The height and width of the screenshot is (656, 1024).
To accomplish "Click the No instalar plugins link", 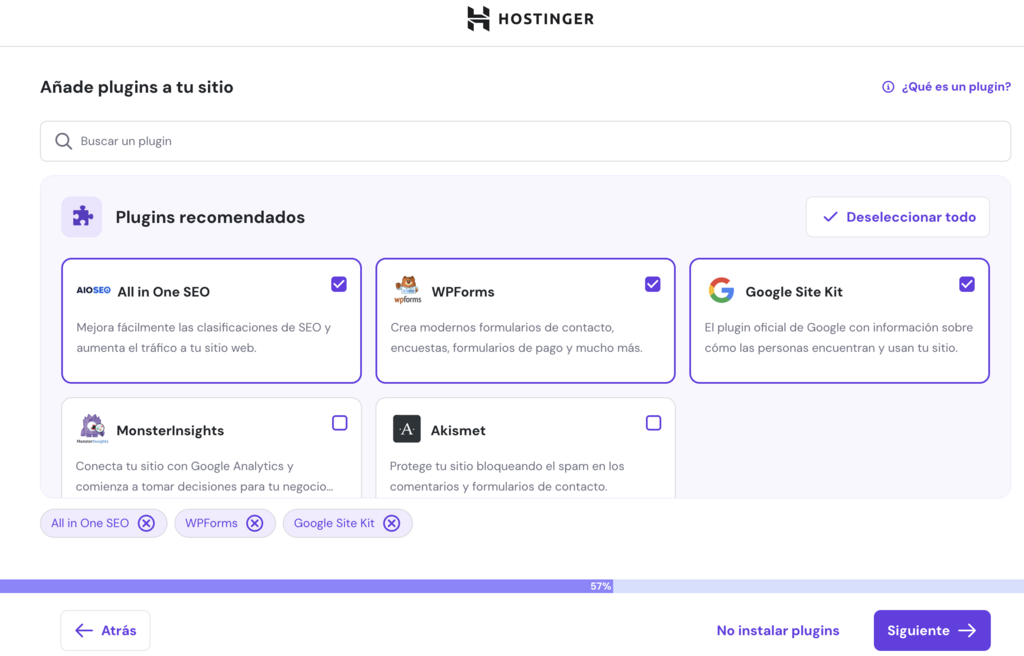I will click(777, 630).
